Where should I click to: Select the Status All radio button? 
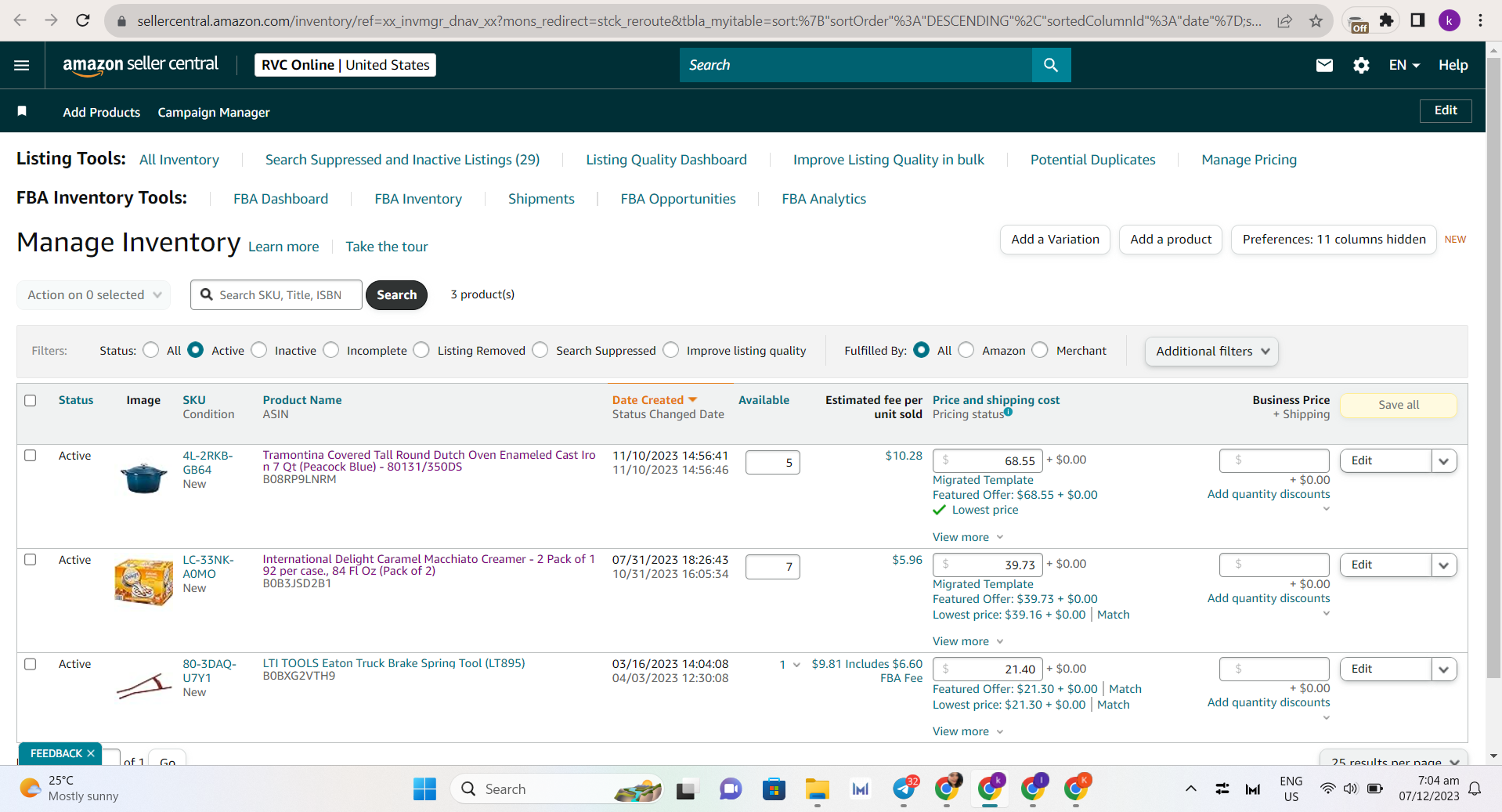(151, 350)
